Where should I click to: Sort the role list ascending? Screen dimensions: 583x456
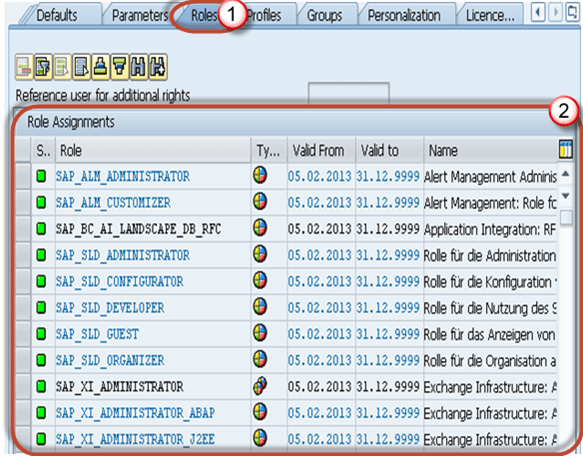[101, 67]
